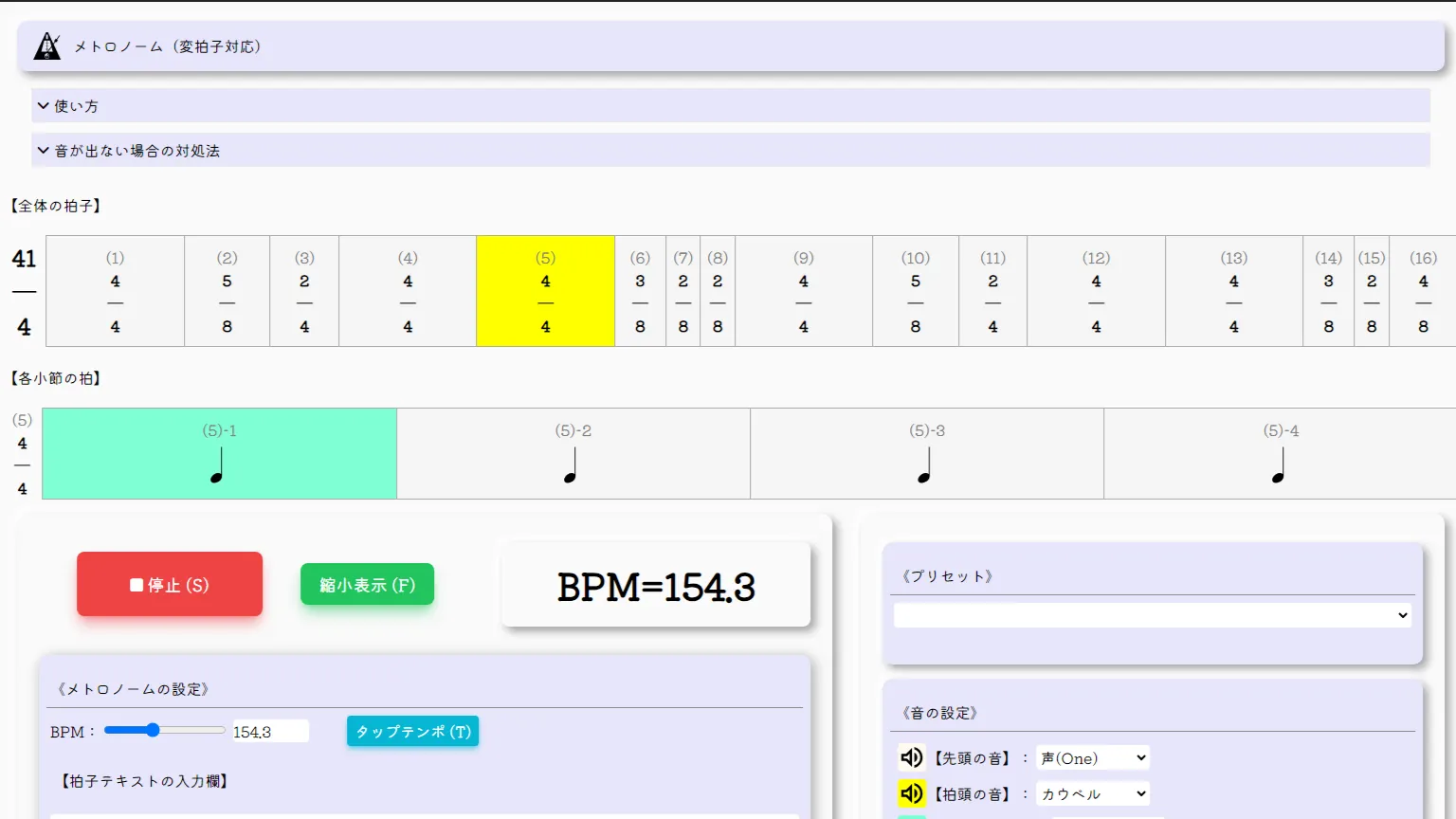Toggle the speaker icon for 先頭の音
This screenshot has width=1456, height=819.
(912, 757)
